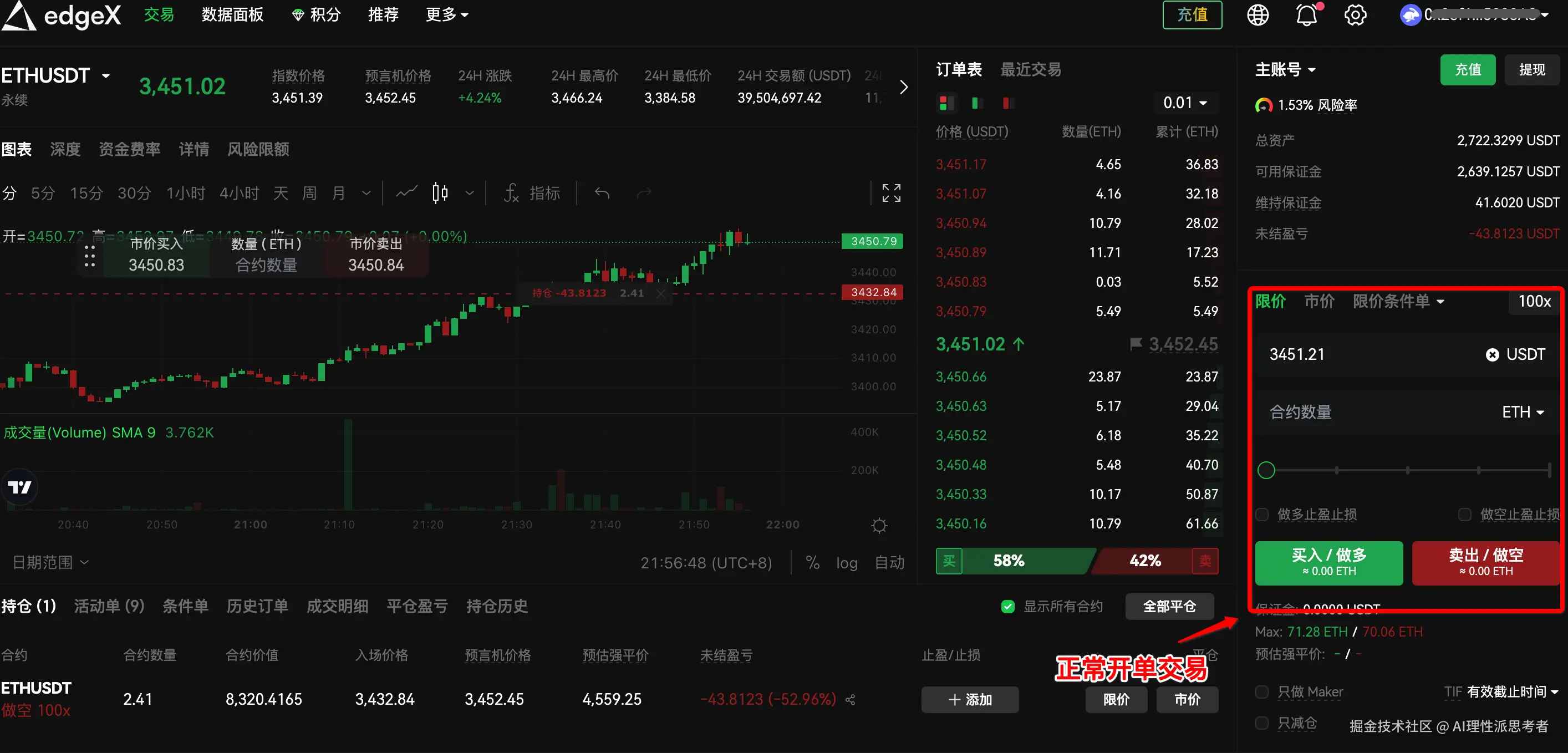Show only sell orders in order book
This screenshot has height=753, width=1568.
point(1007,103)
